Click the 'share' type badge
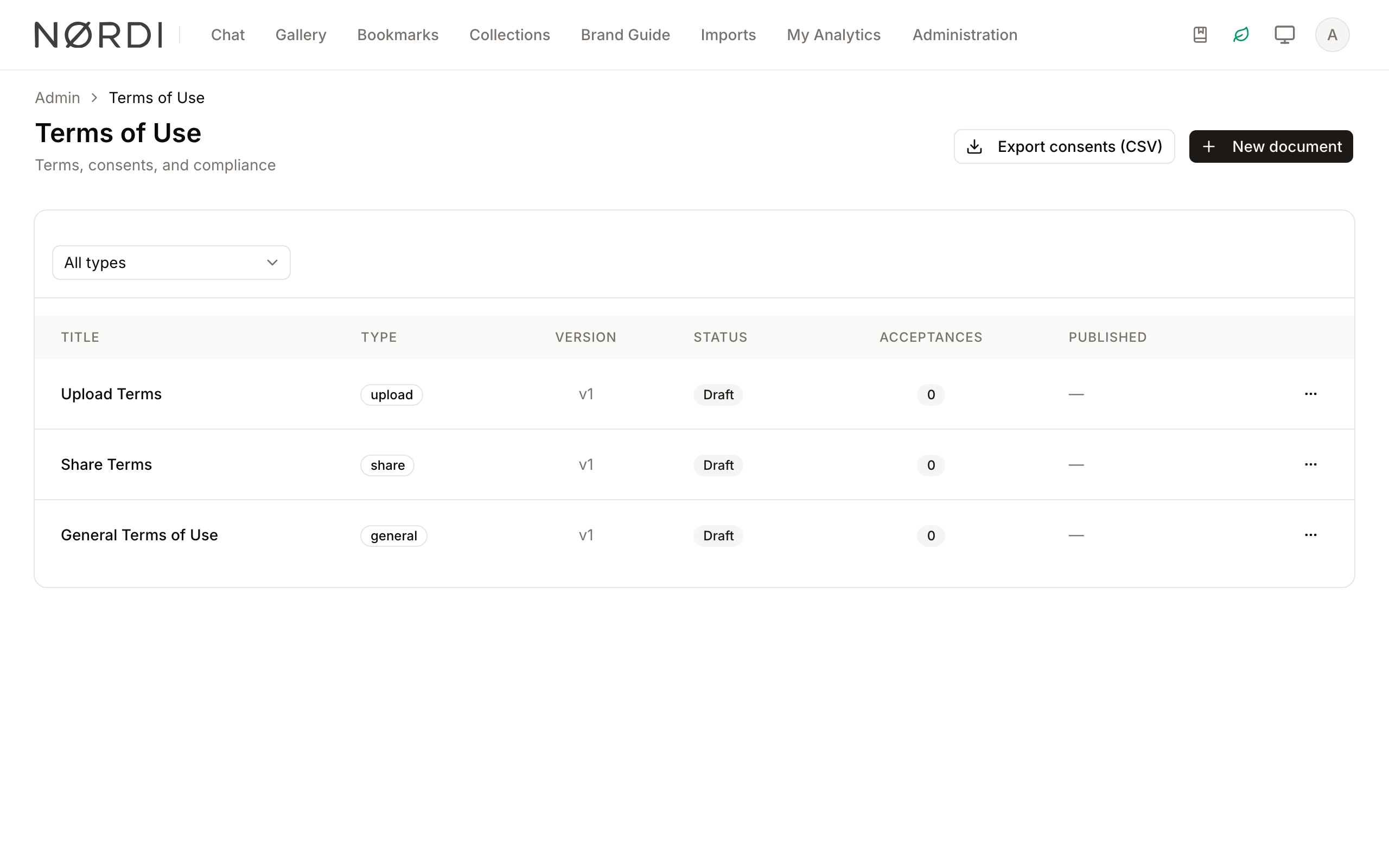1389x868 pixels. point(387,465)
